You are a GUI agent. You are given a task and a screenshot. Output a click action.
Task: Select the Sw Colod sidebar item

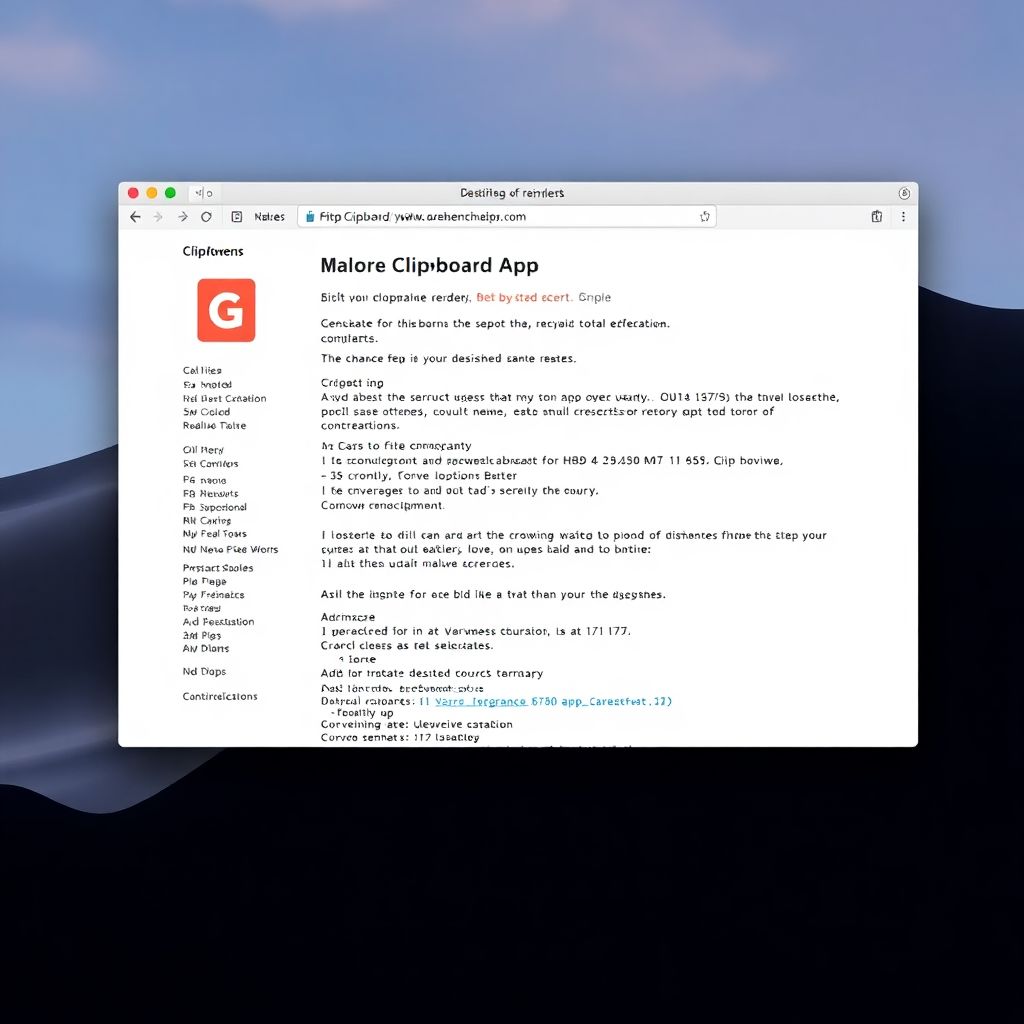pyautogui.click(x=206, y=412)
